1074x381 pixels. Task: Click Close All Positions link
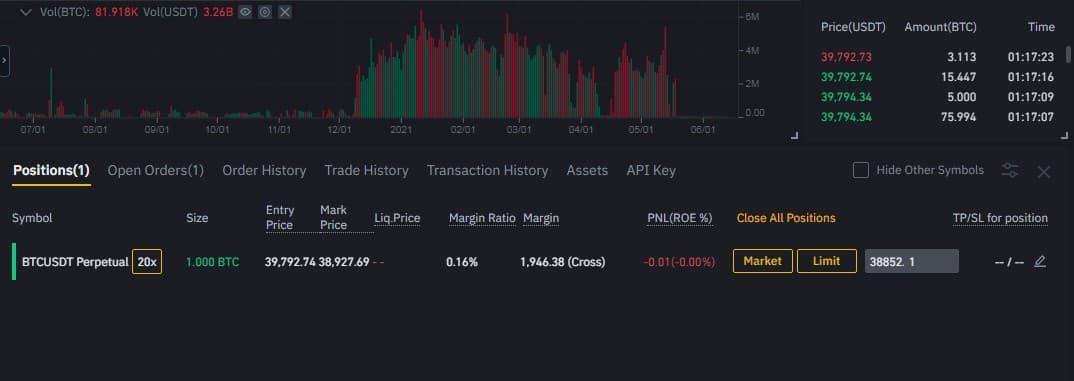point(786,218)
